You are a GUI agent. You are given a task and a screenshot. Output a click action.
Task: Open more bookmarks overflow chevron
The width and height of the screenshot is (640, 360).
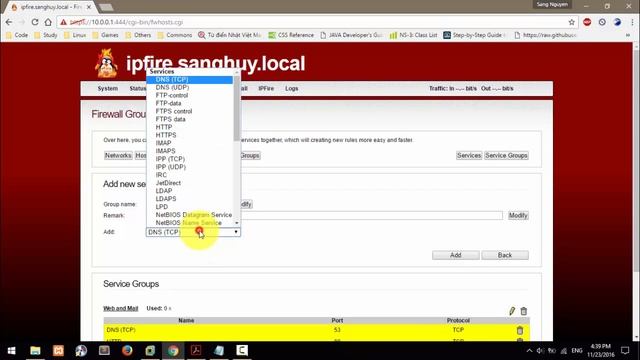[628, 35]
